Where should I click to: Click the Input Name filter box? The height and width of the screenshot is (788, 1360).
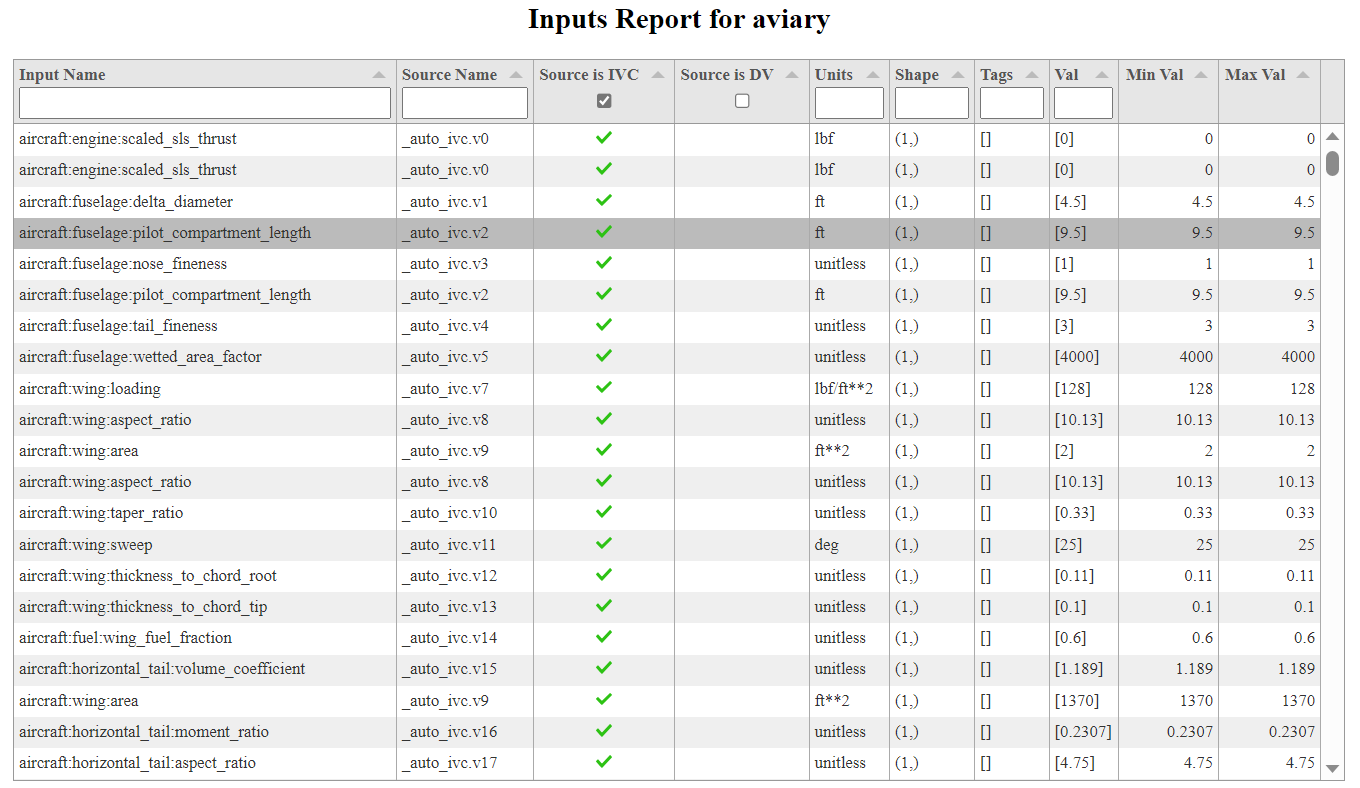204,102
